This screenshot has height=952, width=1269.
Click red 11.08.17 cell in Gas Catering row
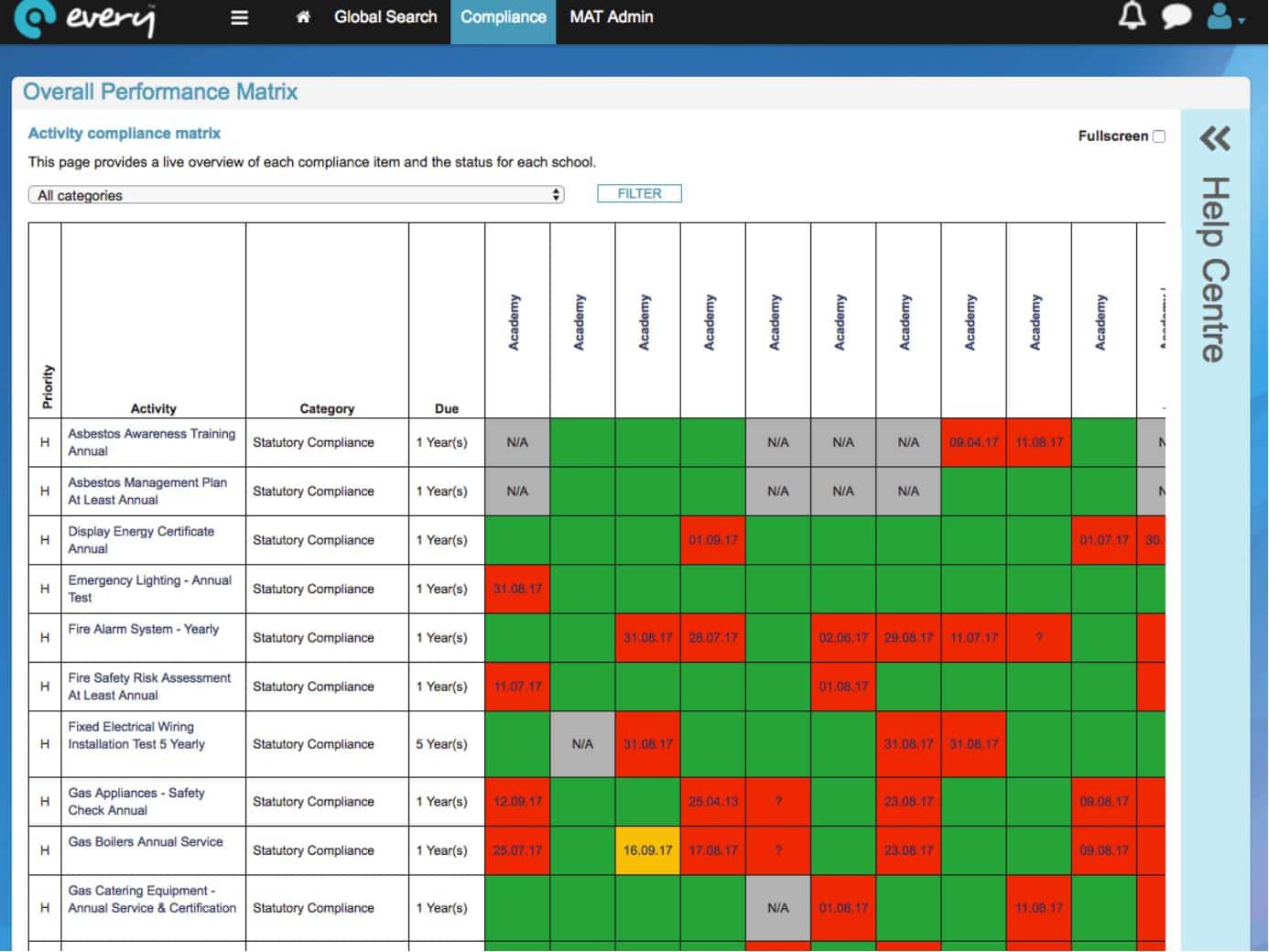1038,908
